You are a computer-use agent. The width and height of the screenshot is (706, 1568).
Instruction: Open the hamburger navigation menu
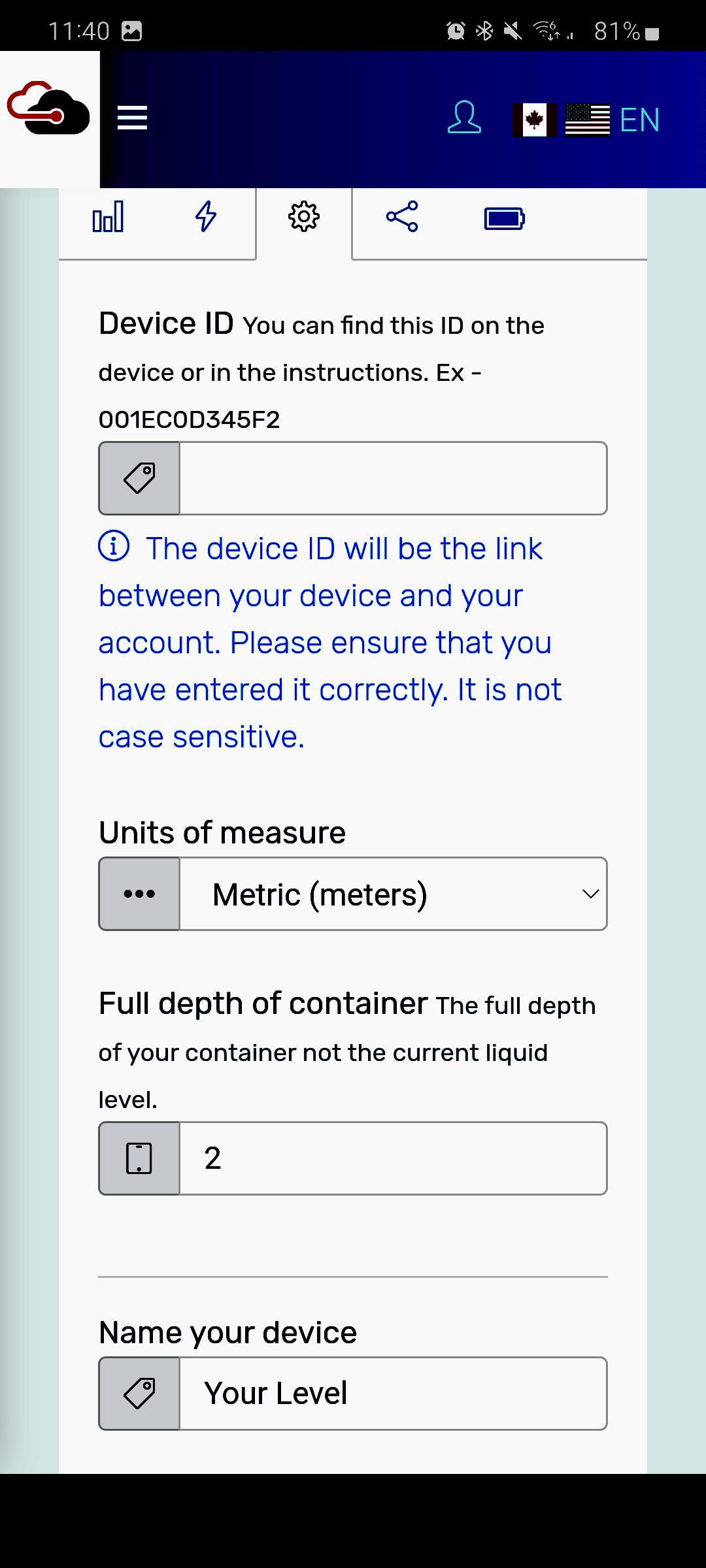click(x=132, y=118)
